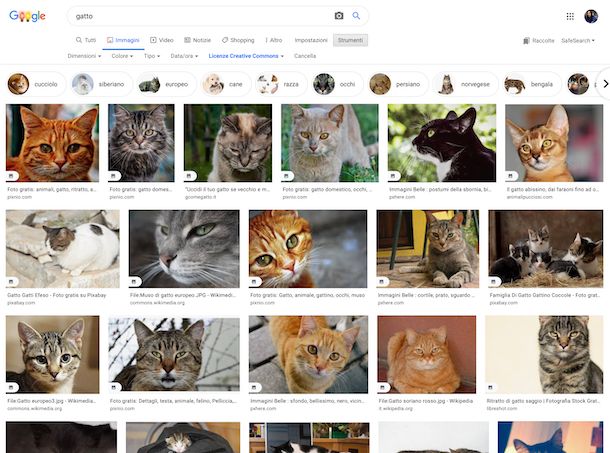Expand the Tipo filter dropdown
This screenshot has width=610, height=453.
coord(152,56)
